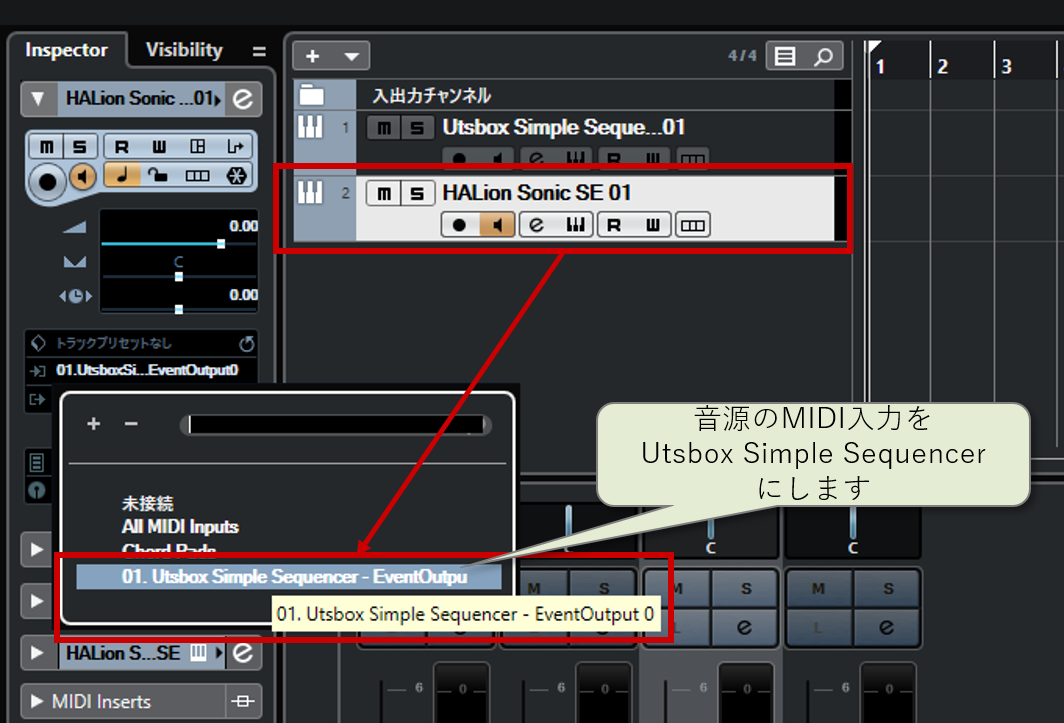
Task: Click the Find Tracks magnifier icon
Action: pyautogui.click(x=823, y=56)
